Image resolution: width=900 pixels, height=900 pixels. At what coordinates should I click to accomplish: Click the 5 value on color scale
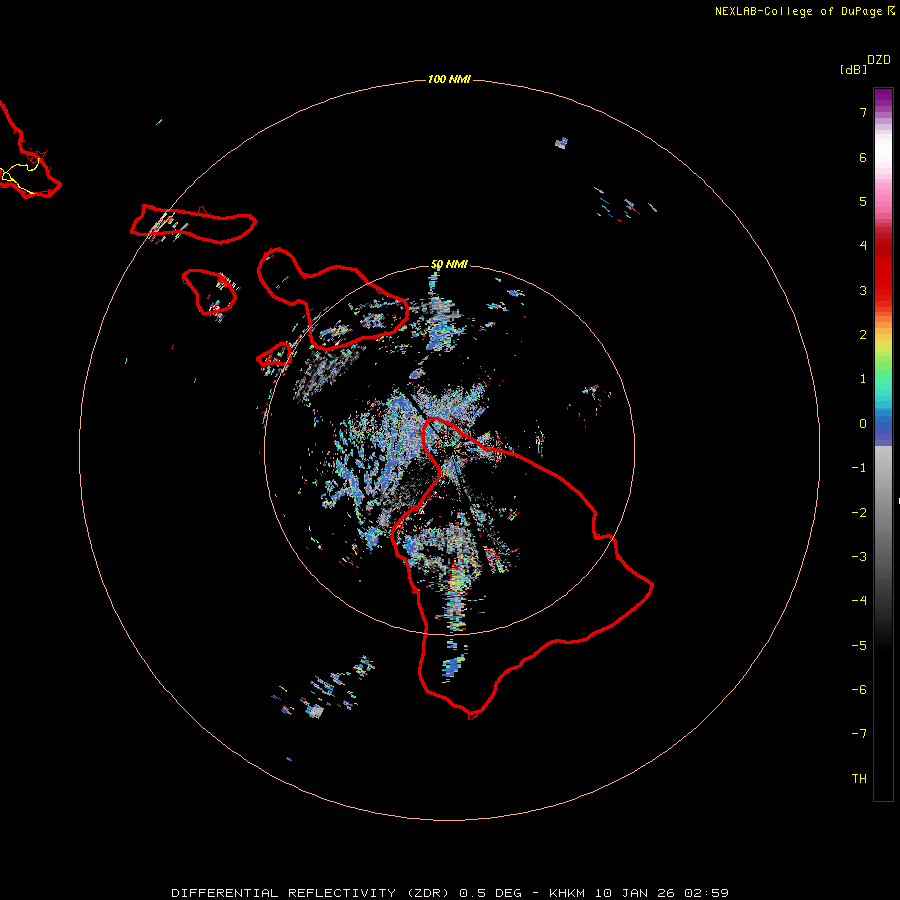(x=863, y=201)
